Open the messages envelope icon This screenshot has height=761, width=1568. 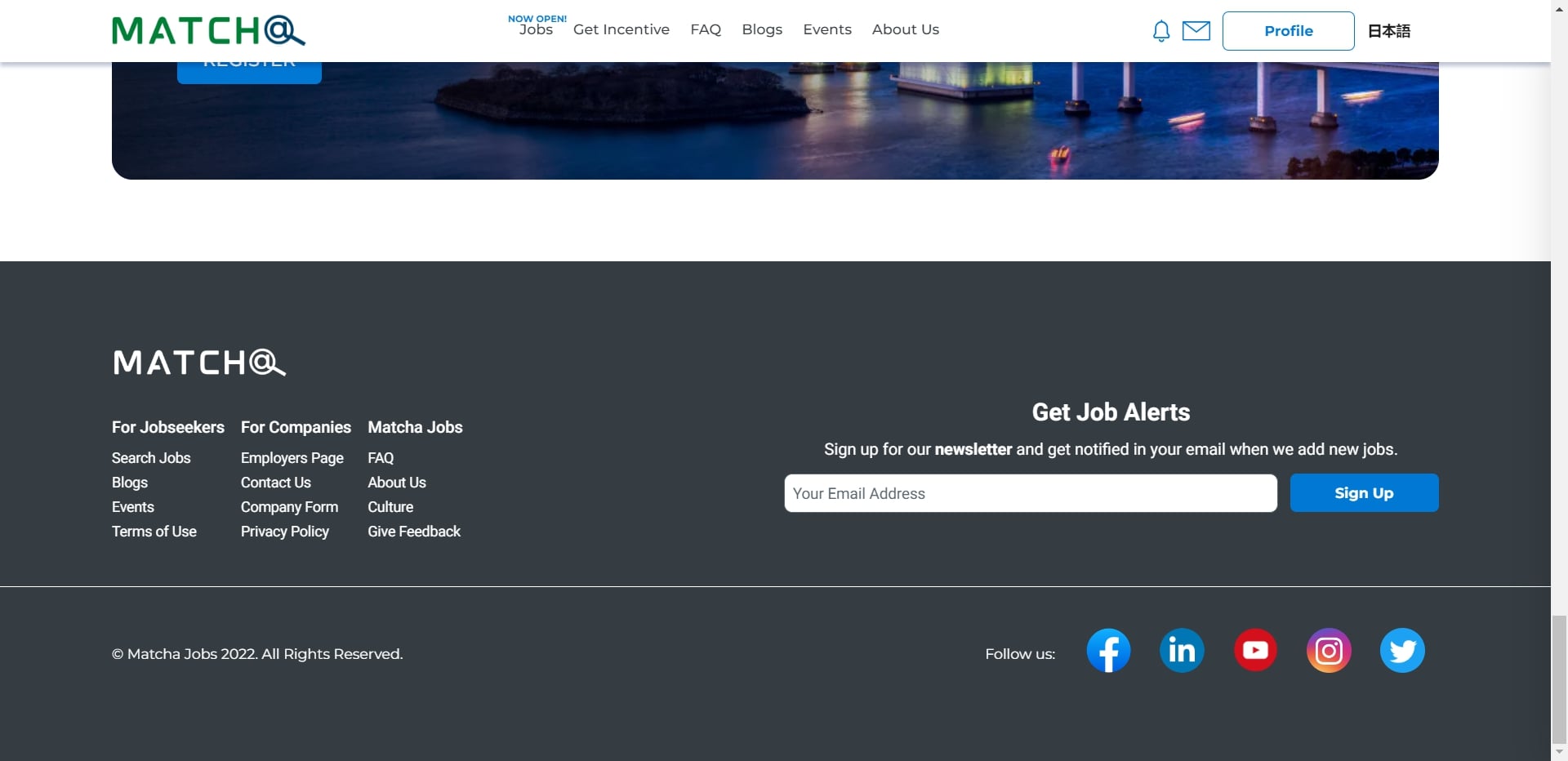tap(1196, 31)
